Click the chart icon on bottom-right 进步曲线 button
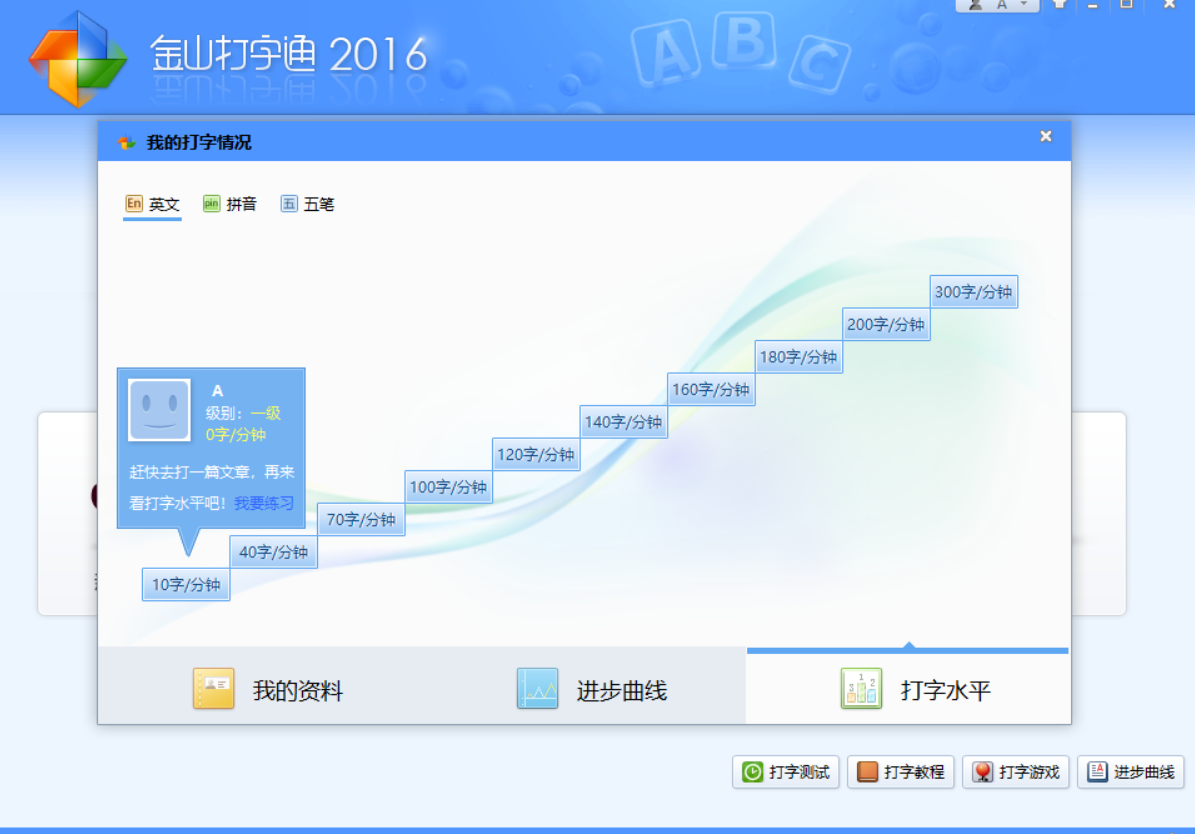1195x834 pixels. (1097, 771)
